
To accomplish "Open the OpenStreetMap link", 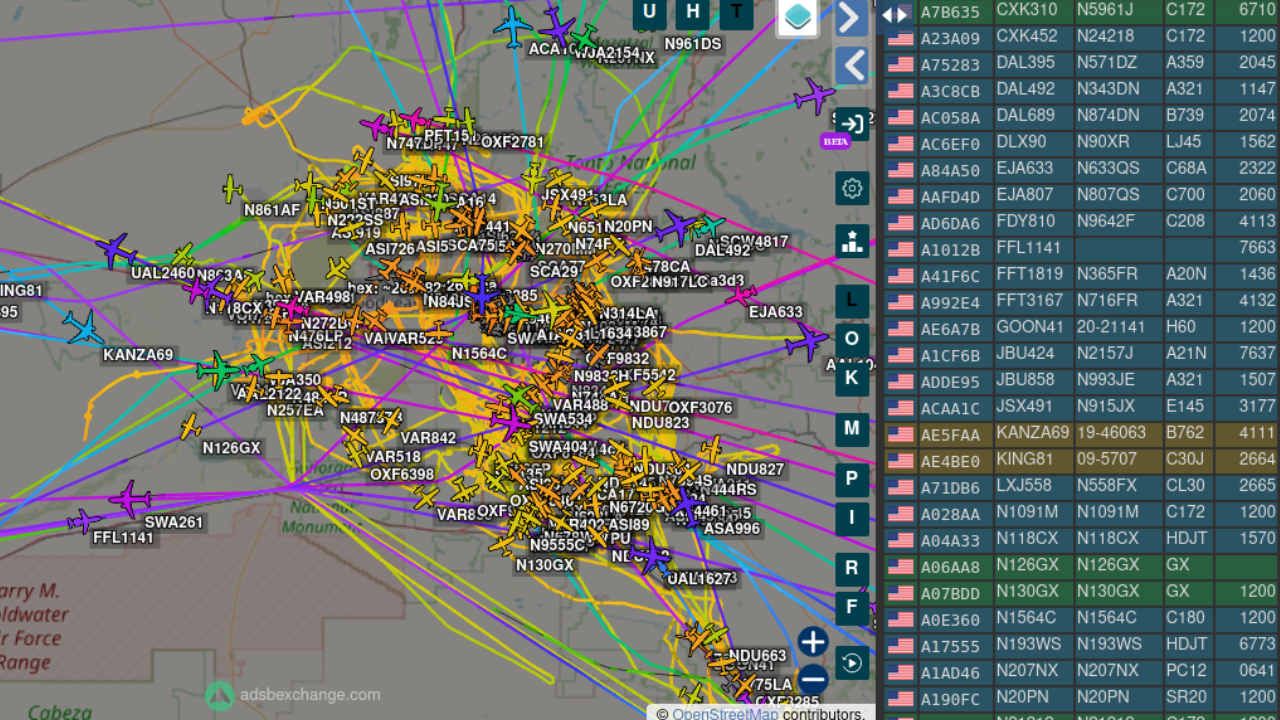I will click(725, 713).
